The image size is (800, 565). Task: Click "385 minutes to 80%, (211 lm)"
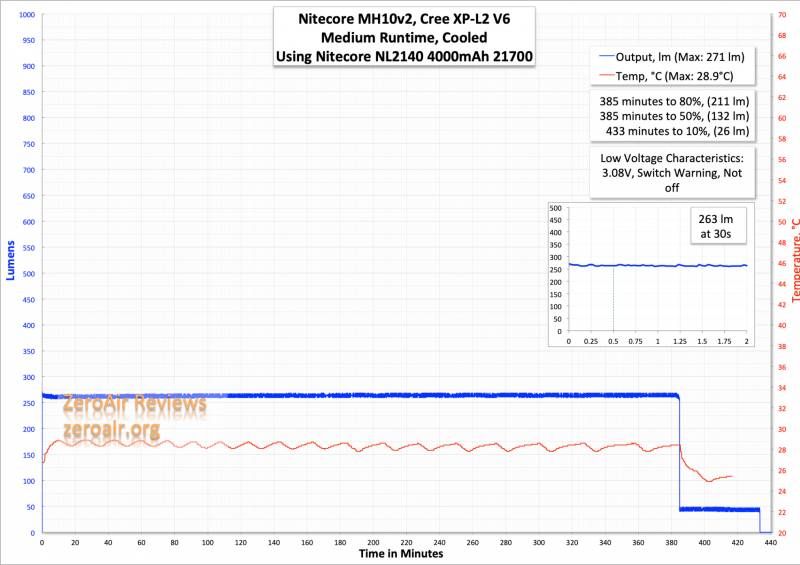click(x=674, y=102)
